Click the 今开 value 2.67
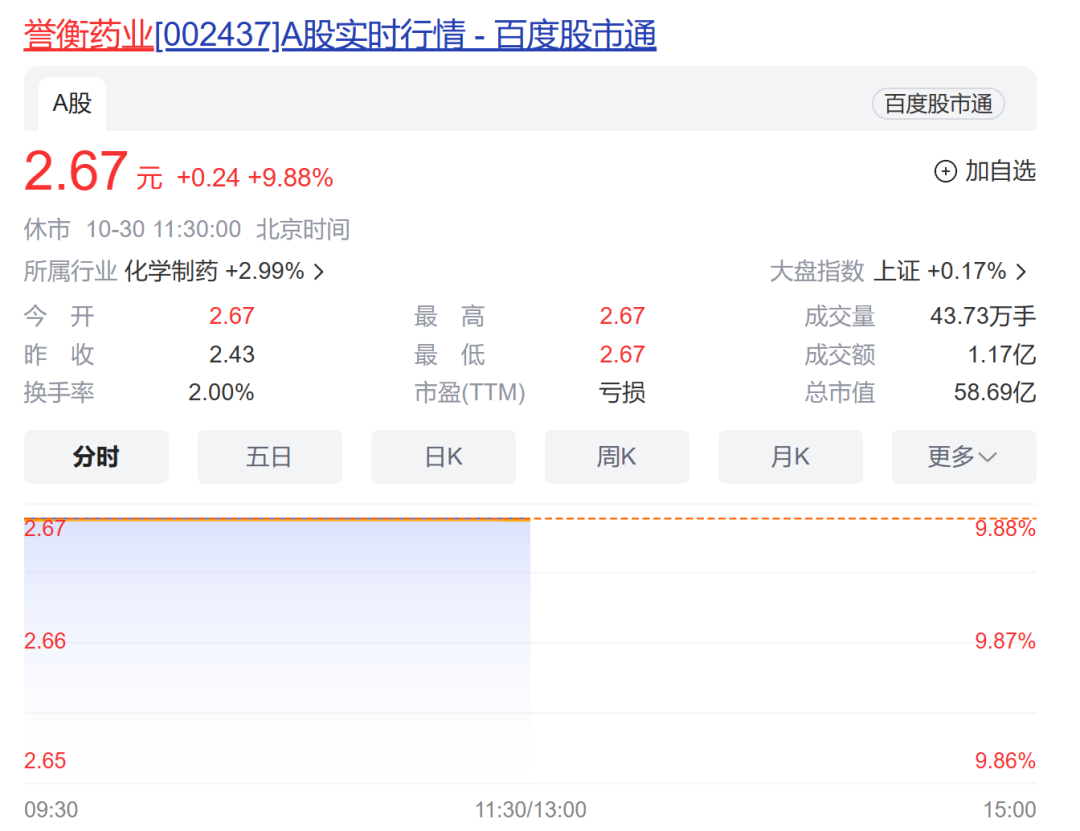Viewport: 1080px width, 831px height. (232, 316)
